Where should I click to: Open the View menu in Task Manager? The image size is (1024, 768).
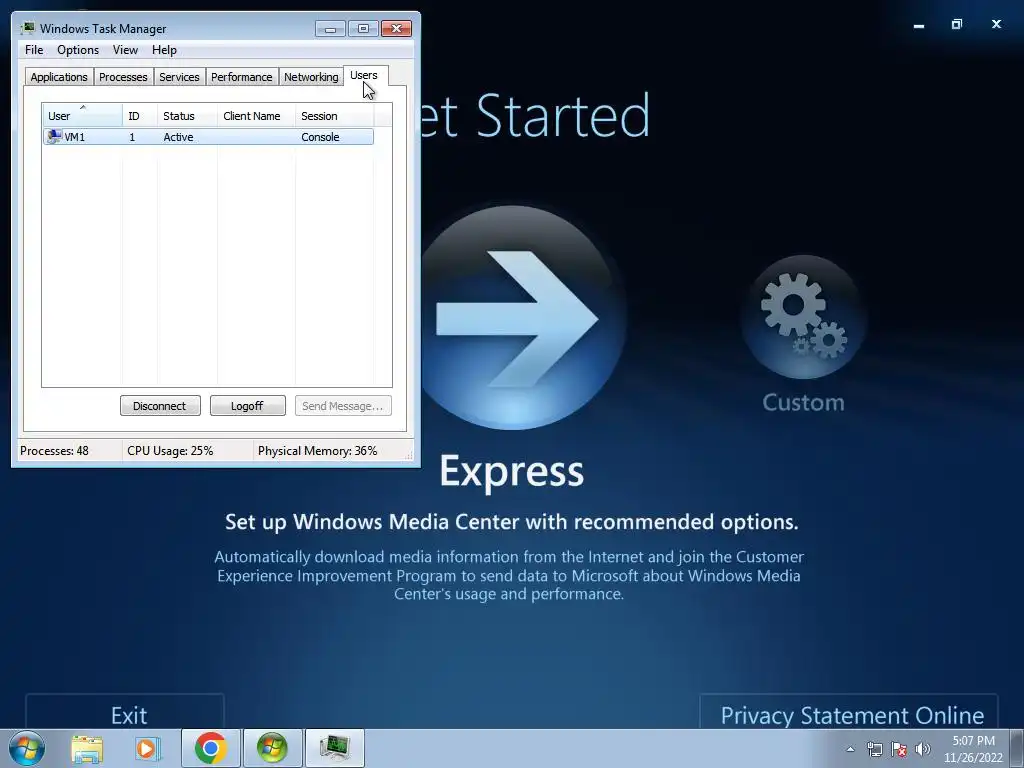coord(125,50)
